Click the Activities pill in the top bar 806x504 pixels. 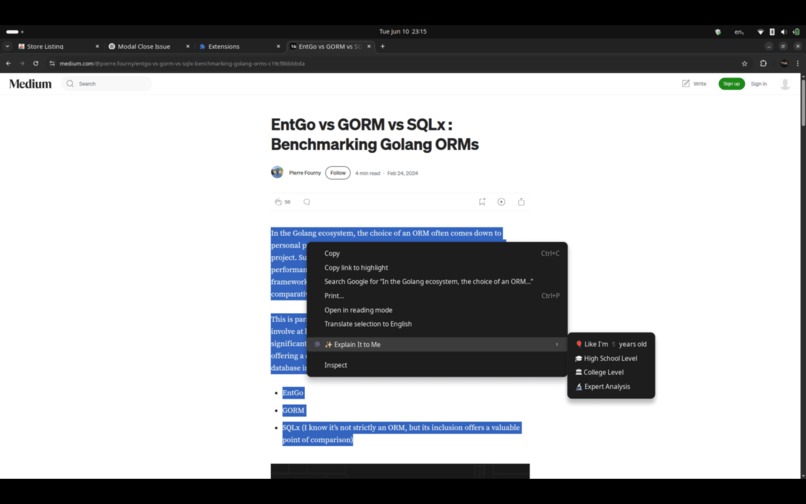(14, 32)
